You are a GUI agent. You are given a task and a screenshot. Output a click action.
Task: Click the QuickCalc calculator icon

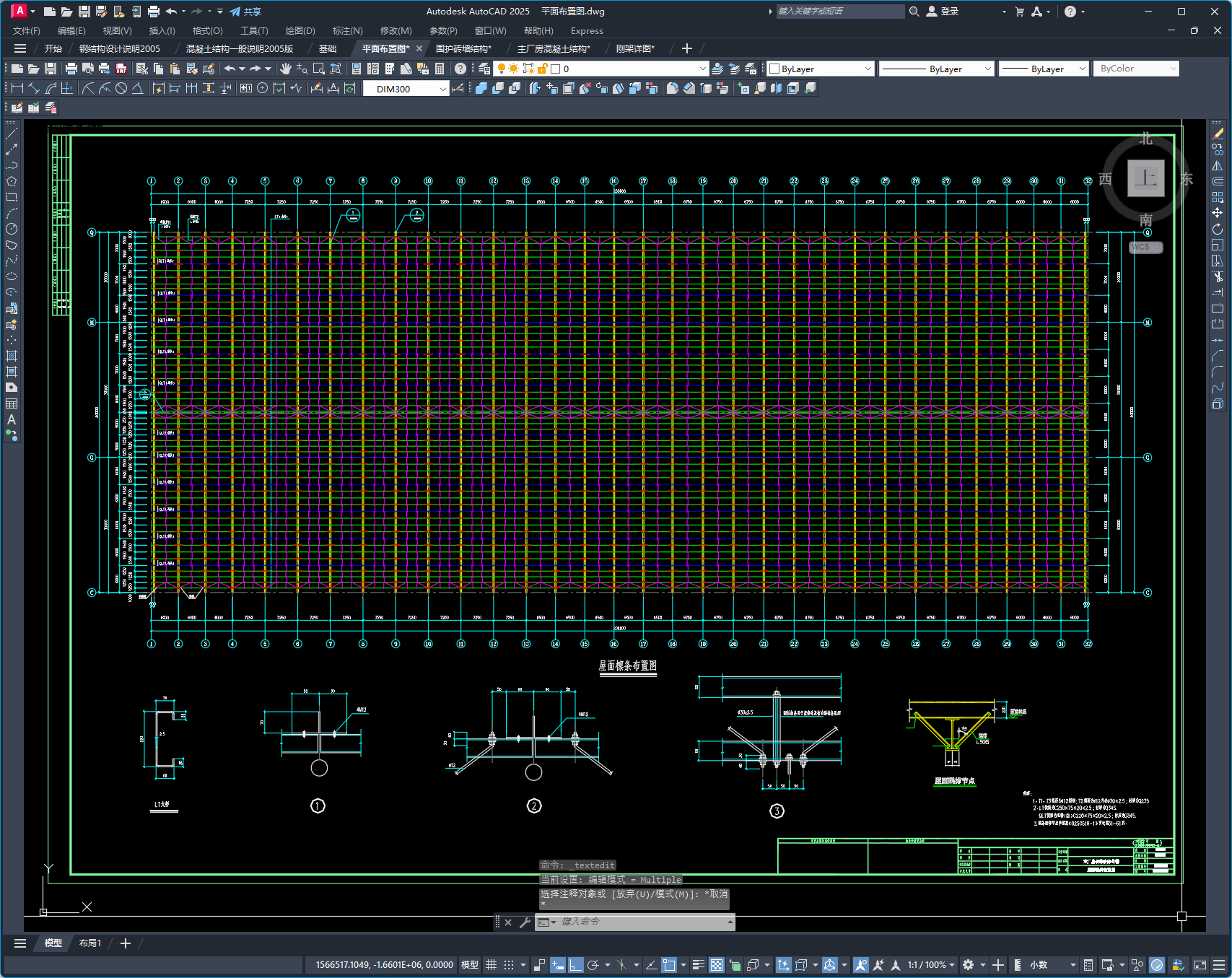(440, 69)
